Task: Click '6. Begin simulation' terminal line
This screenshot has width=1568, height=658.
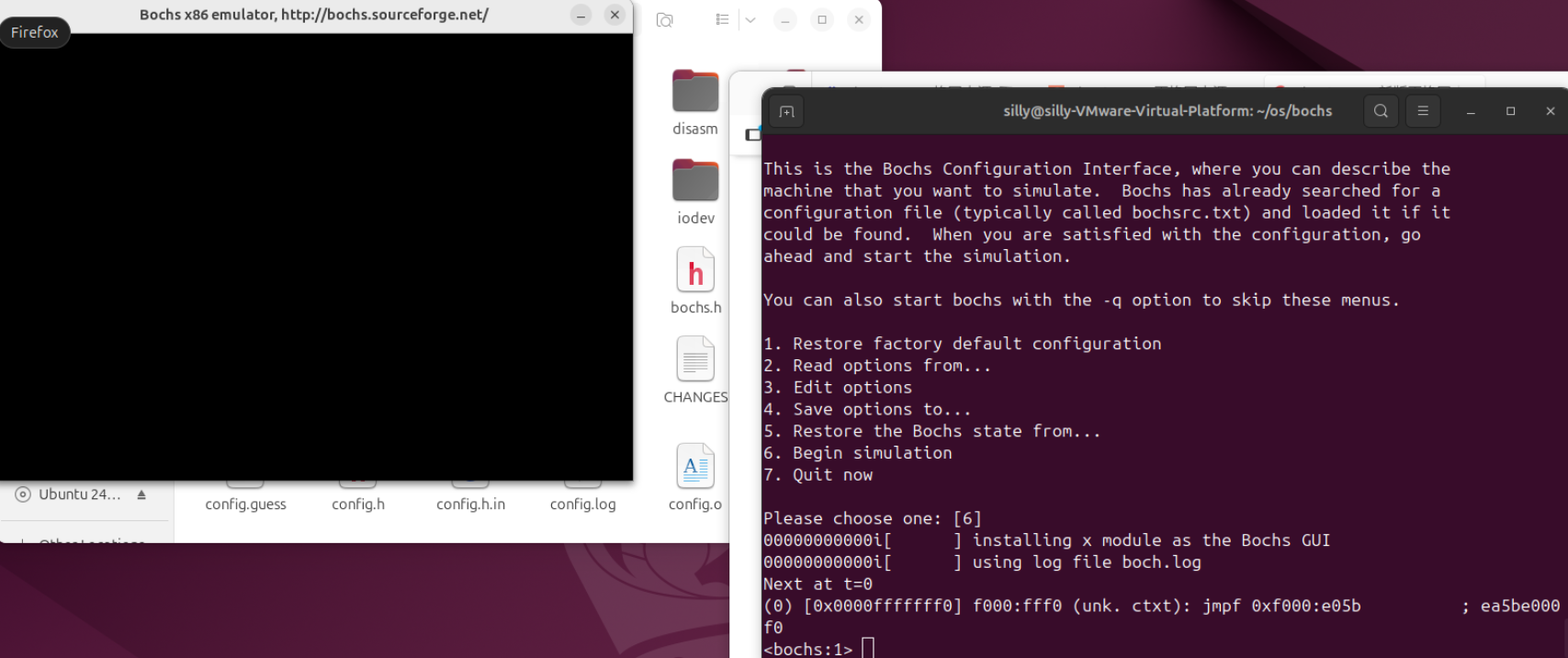Action: (858, 453)
